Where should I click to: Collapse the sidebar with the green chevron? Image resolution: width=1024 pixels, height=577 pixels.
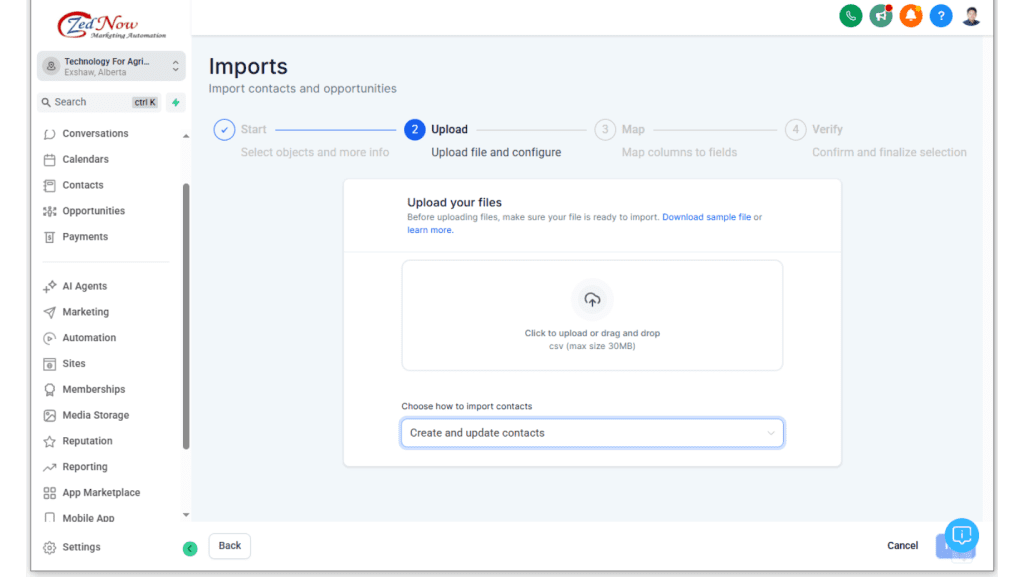point(190,549)
